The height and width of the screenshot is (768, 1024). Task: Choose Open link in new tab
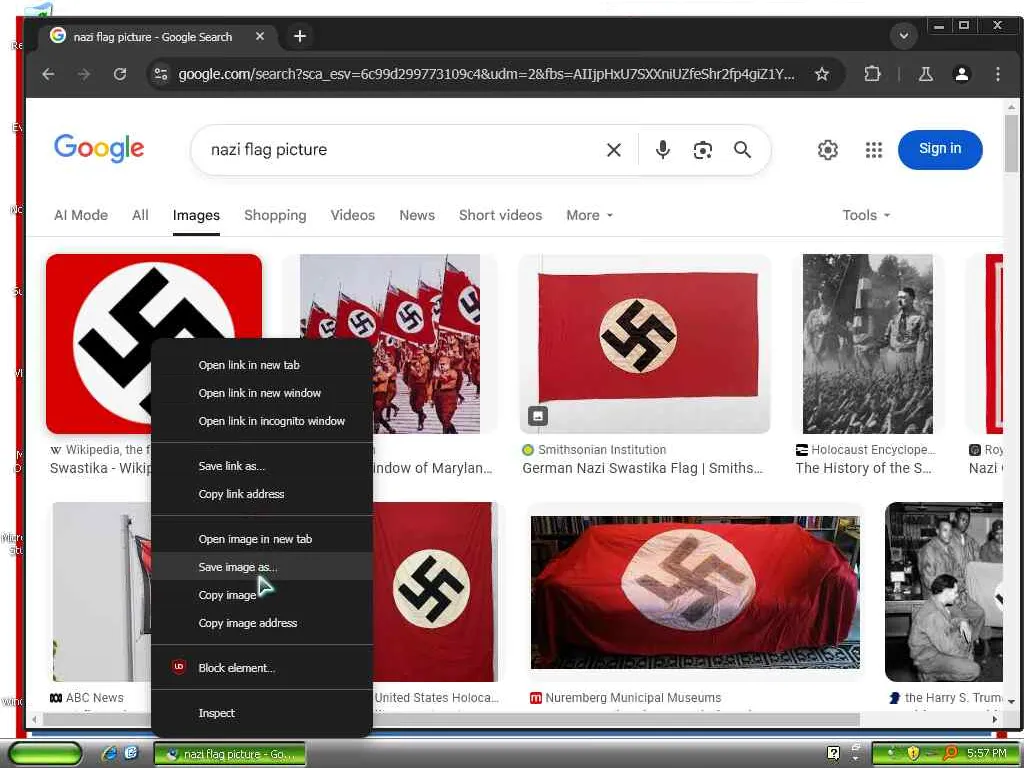262,365
